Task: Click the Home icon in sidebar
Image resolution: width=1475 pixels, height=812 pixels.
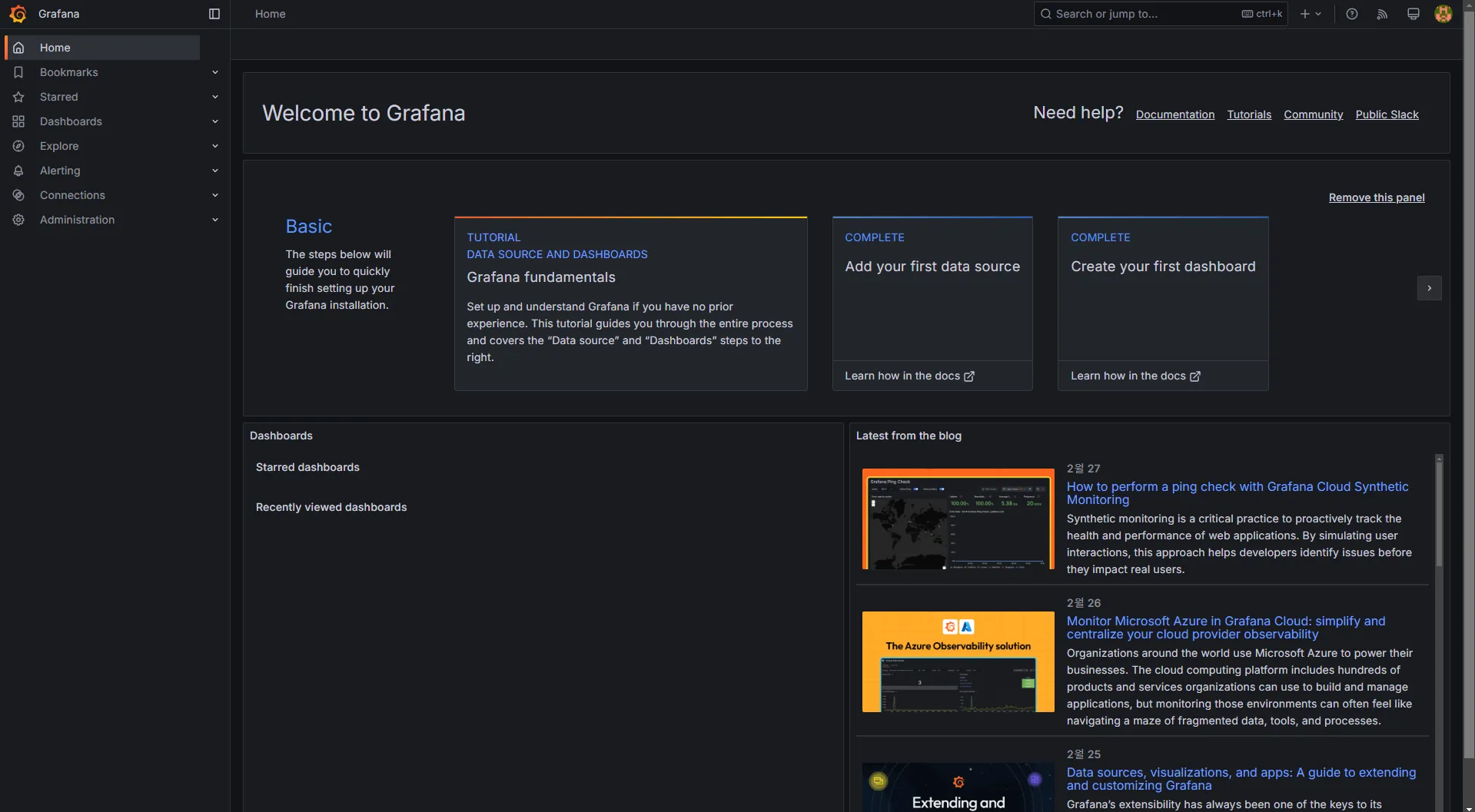Action: pyautogui.click(x=18, y=48)
